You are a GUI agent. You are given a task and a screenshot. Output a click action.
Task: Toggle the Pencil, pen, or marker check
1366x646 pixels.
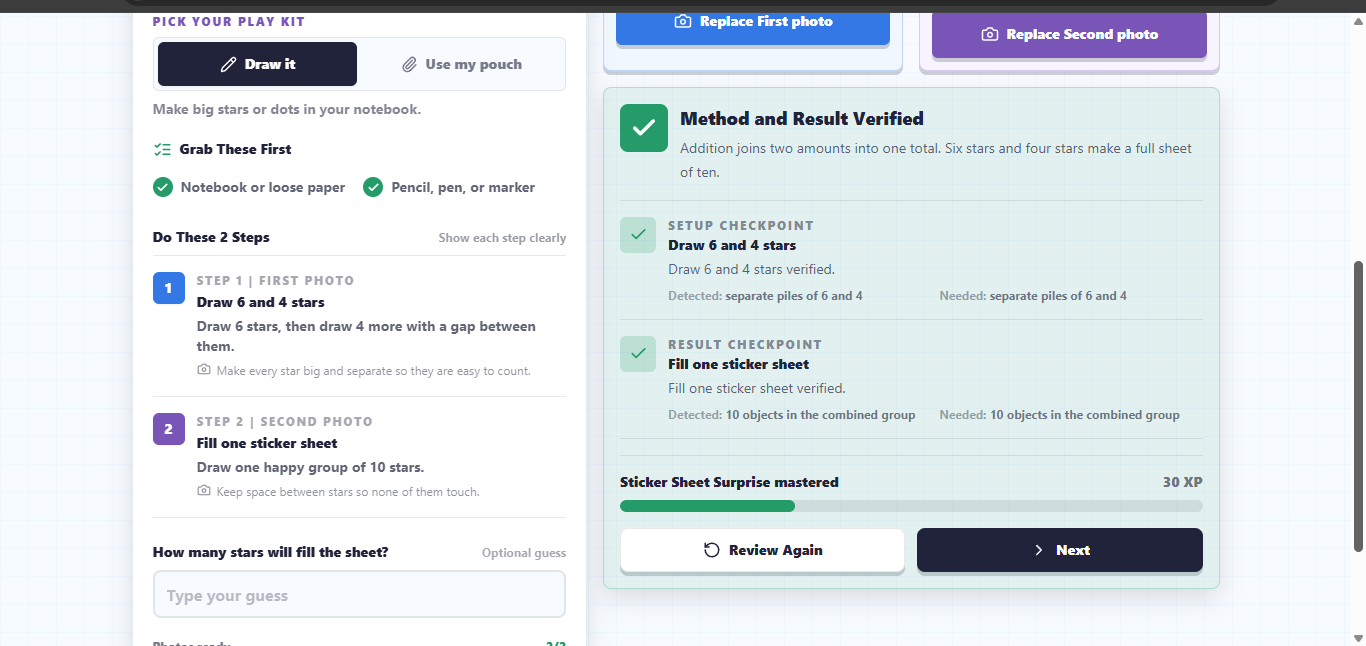(373, 187)
